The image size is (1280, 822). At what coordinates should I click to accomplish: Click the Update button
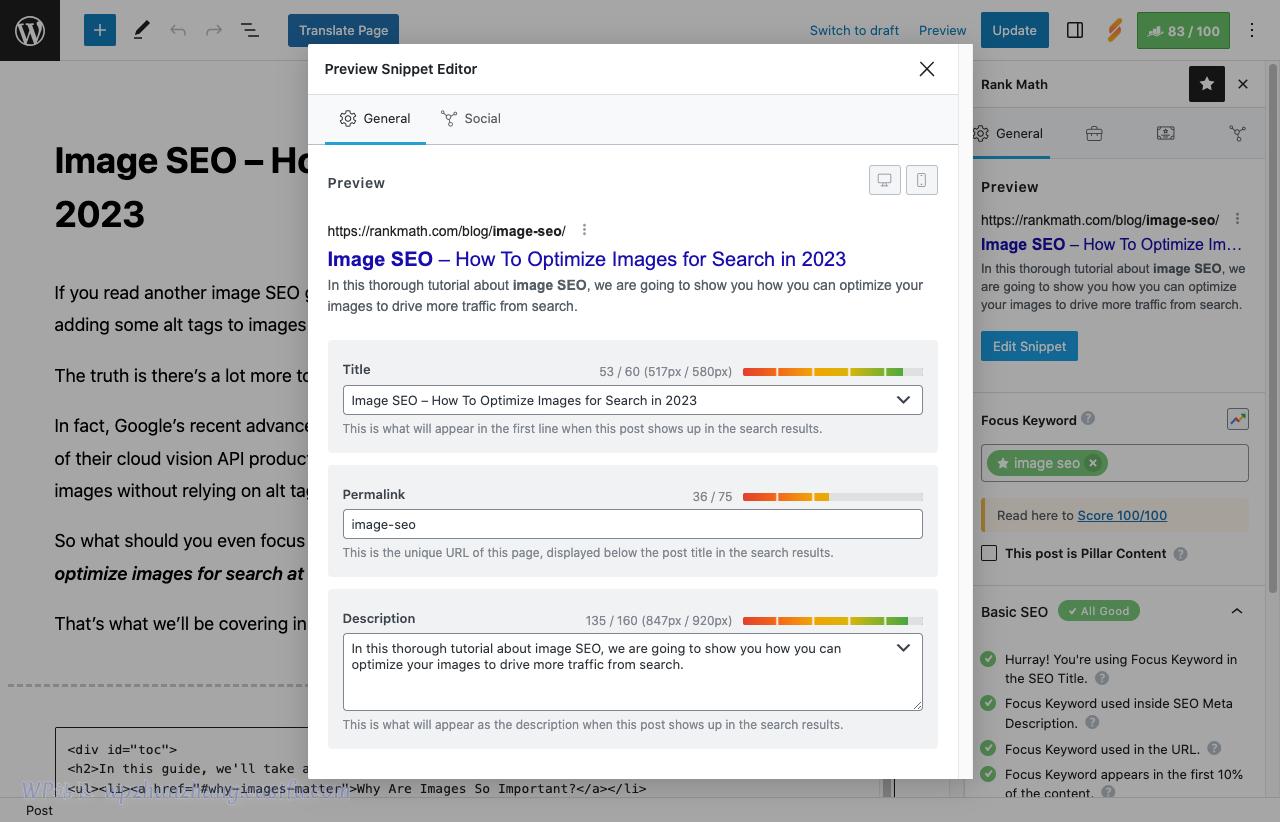[1014, 30]
